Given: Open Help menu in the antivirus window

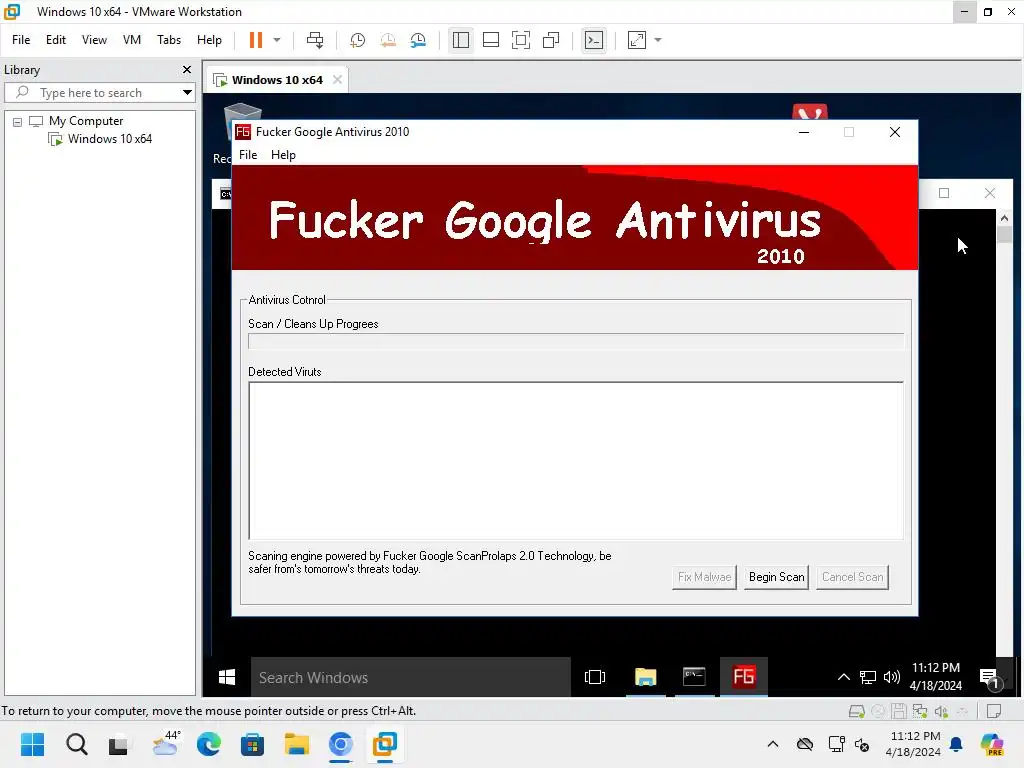Looking at the screenshot, I should coord(283,155).
